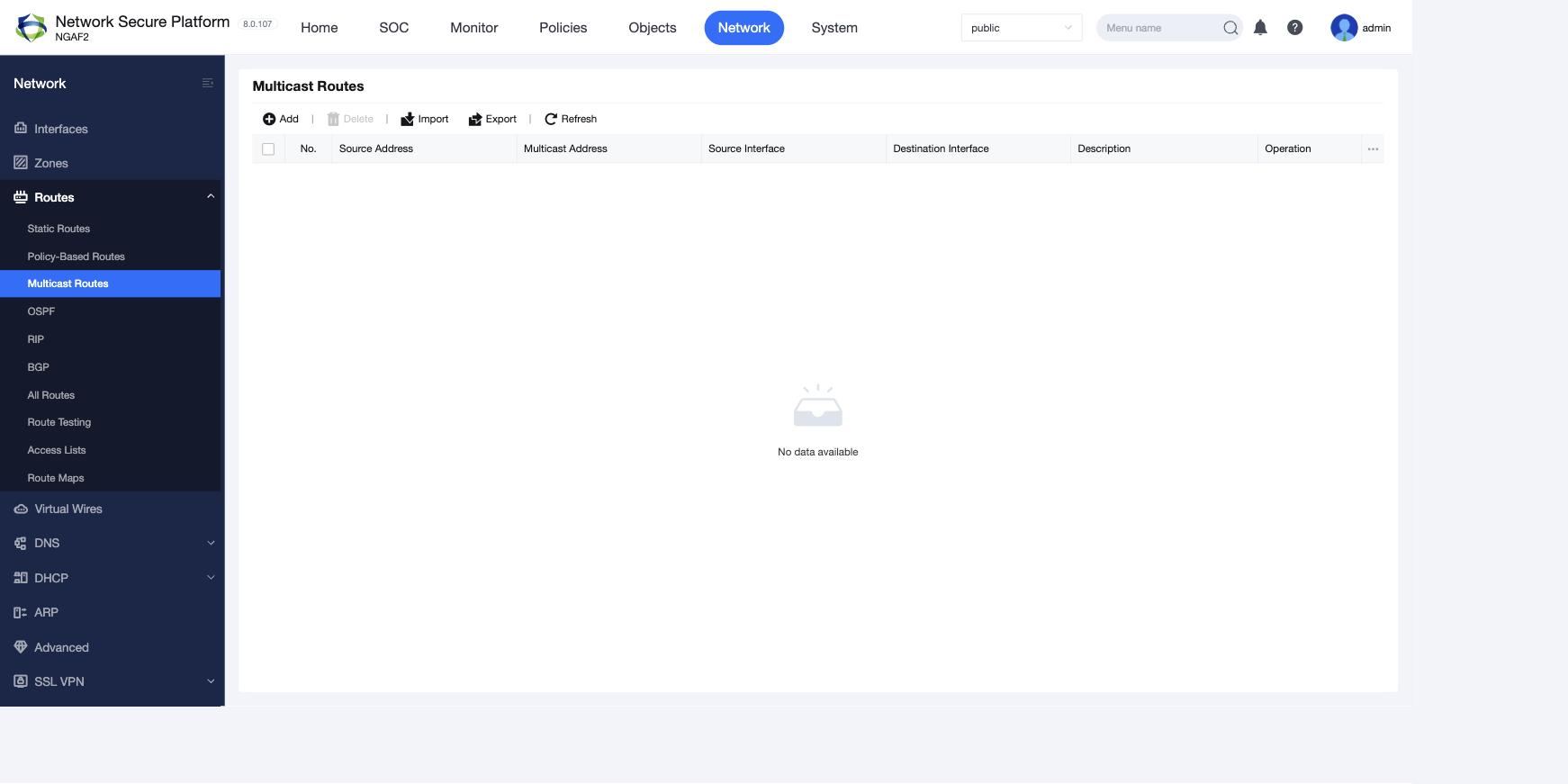
Task: Collapse the Network sidebar menu icon
Action: tap(208, 83)
